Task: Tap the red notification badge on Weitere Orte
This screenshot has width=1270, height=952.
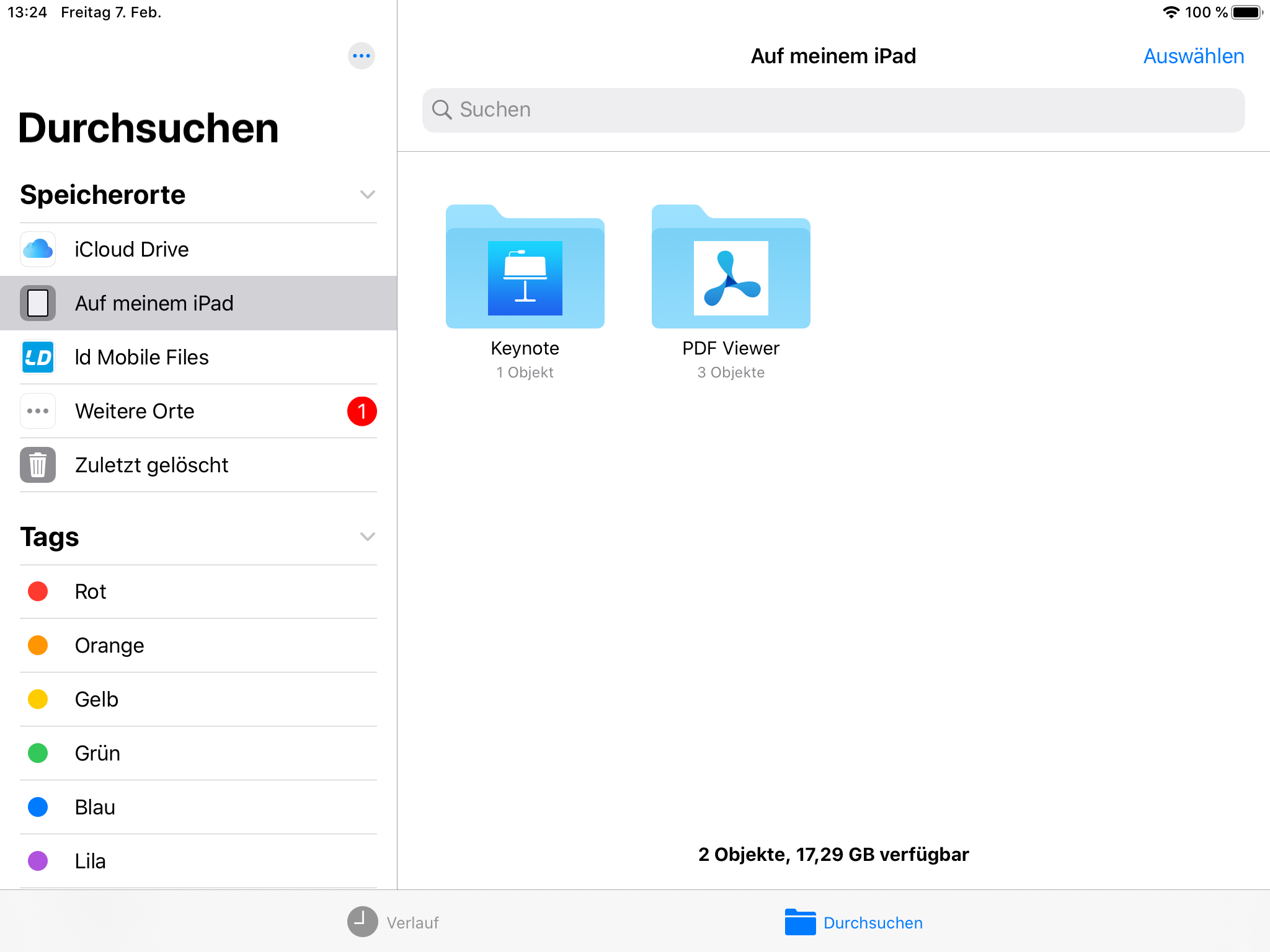Action: tap(362, 411)
